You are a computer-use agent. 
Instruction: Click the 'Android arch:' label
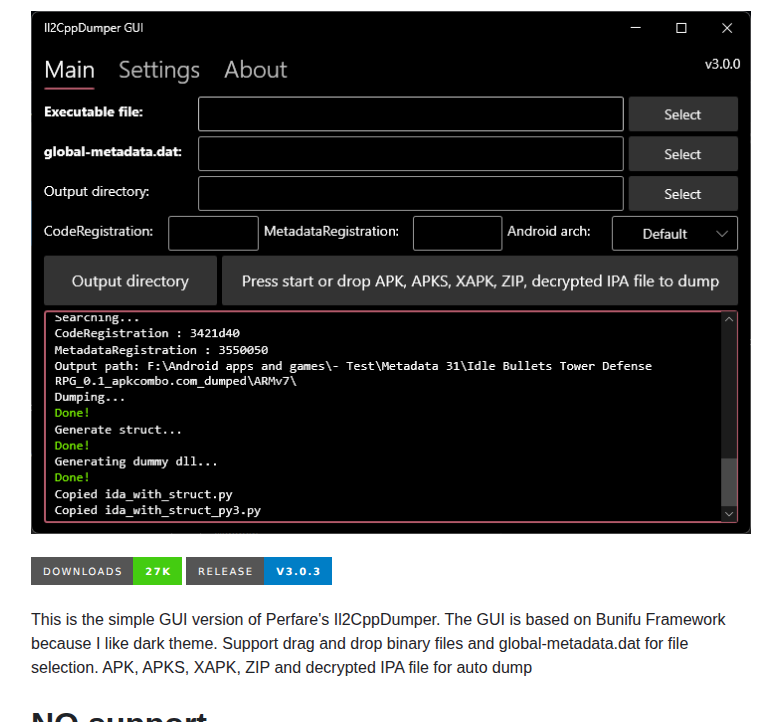pyautogui.click(x=549, y=231)
